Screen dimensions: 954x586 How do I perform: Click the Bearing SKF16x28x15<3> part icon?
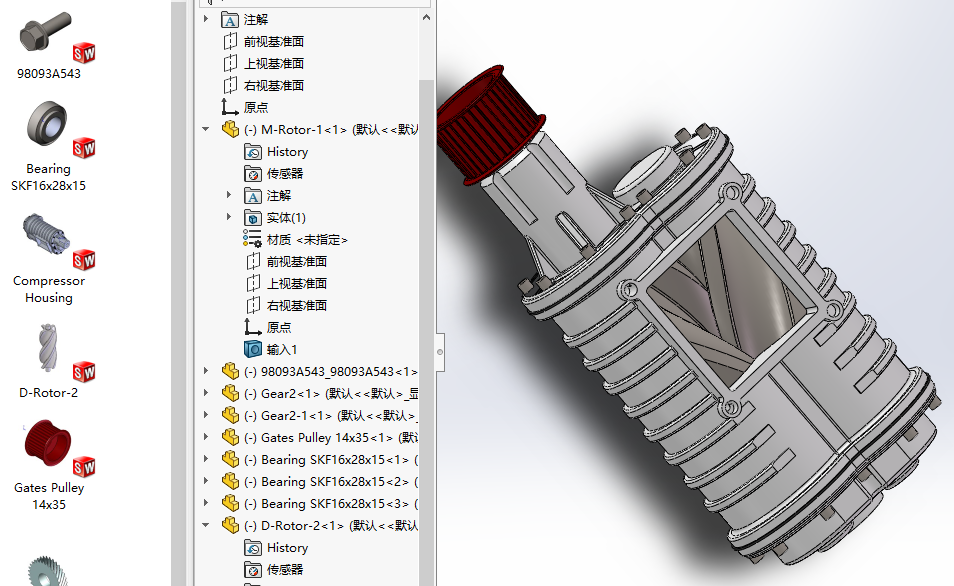pos(231,503)
